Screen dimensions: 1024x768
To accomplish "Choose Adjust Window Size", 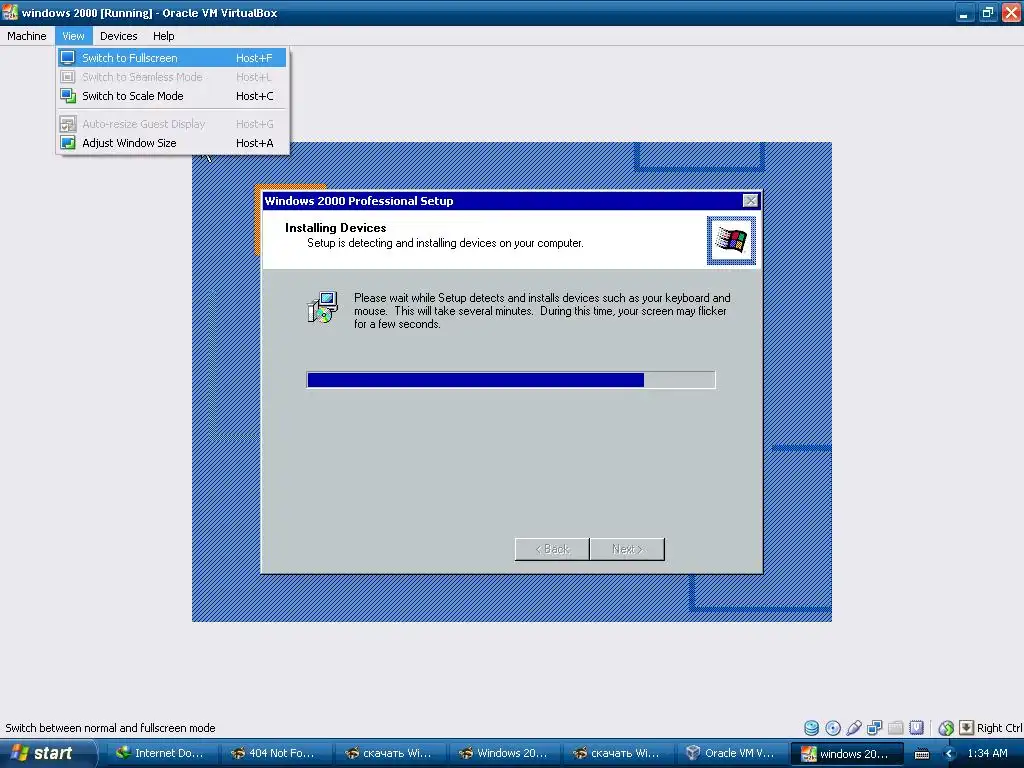I will coord(172,143).
